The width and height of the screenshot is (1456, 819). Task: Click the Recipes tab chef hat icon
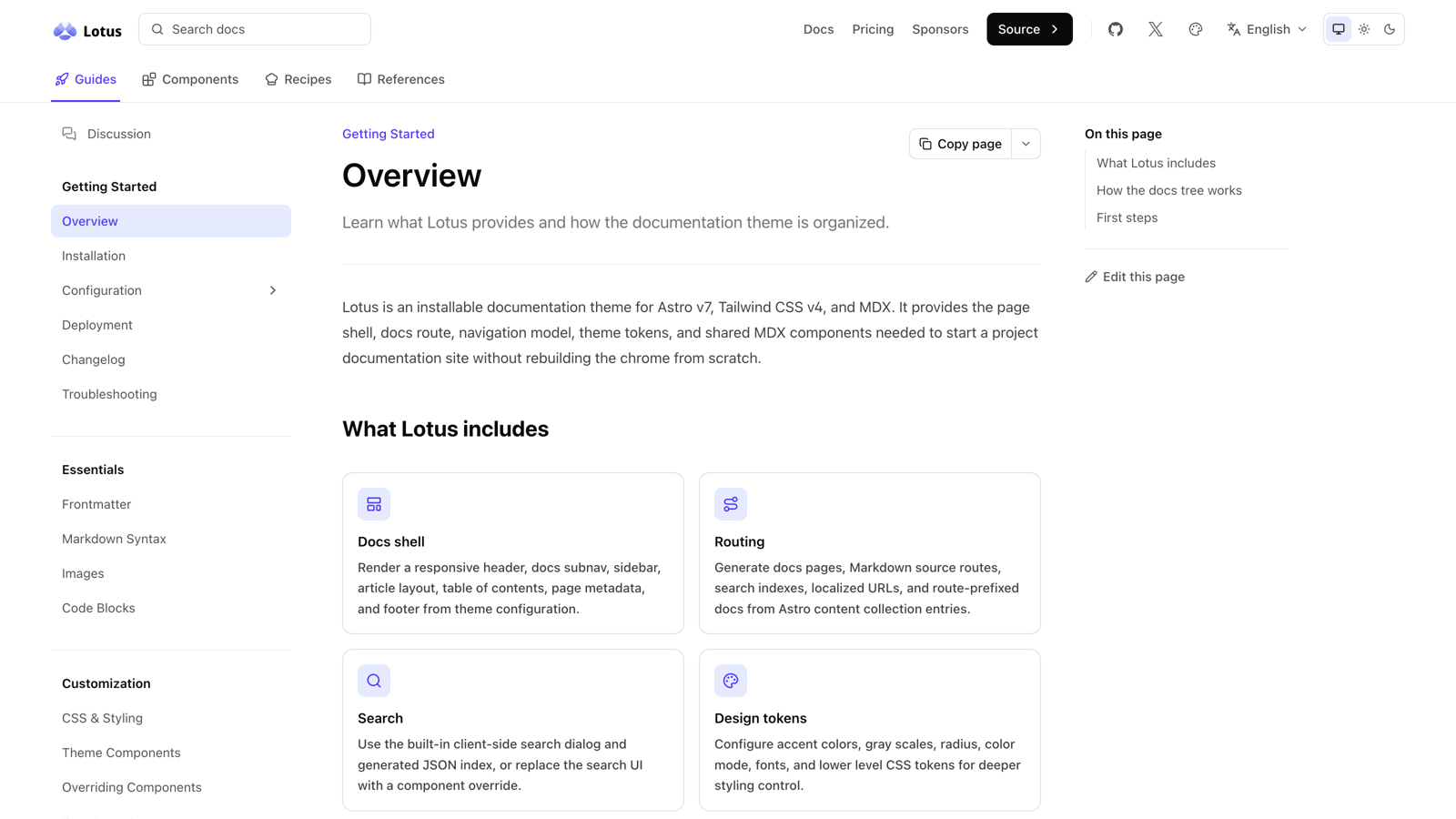(271, 79)
